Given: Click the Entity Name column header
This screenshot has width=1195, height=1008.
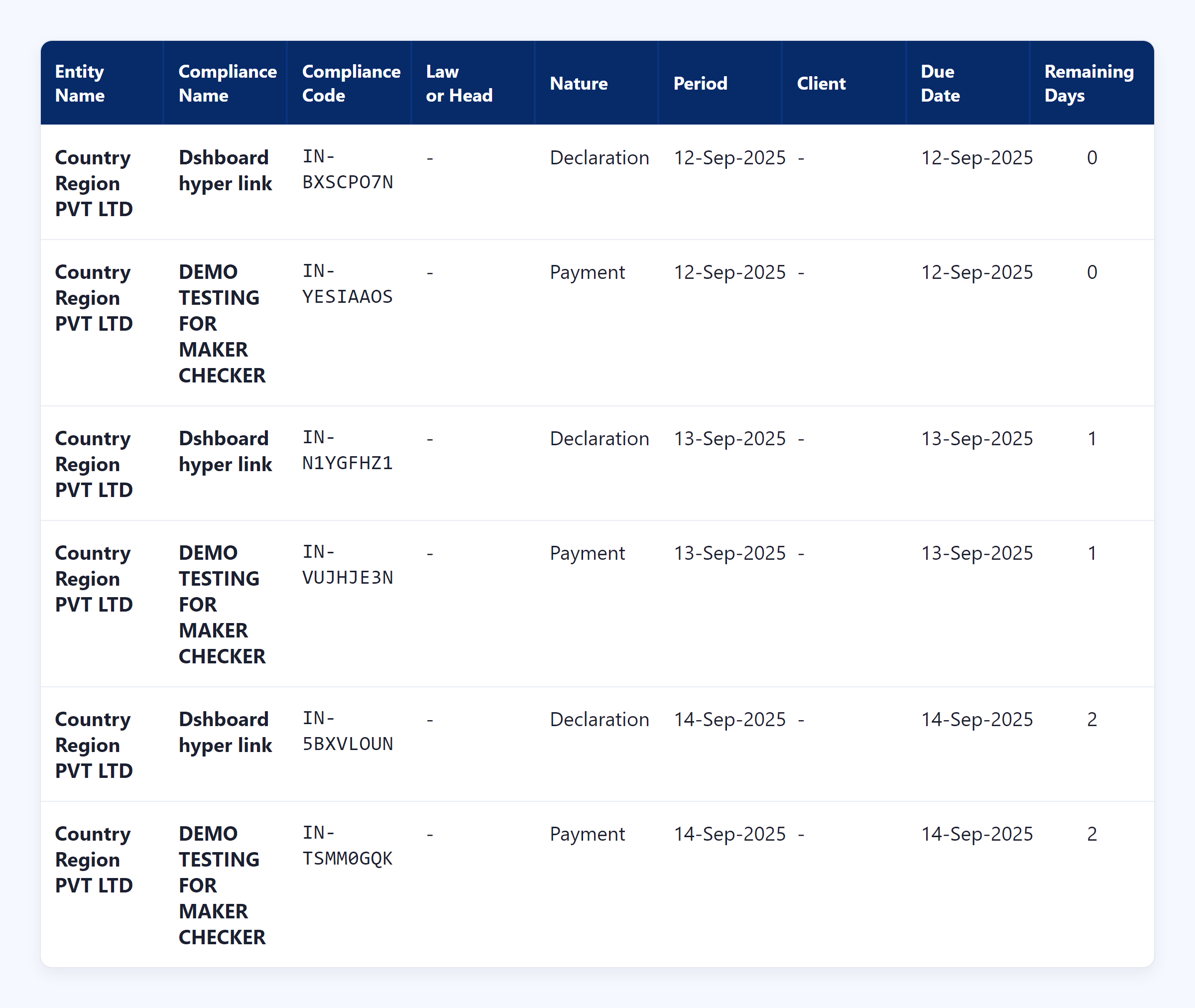Looking at the screenshot, I should click(x=80, y=84).
